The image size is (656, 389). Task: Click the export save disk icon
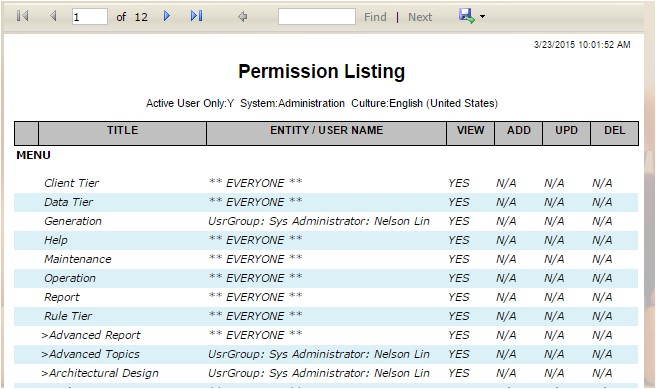(466, 16)
